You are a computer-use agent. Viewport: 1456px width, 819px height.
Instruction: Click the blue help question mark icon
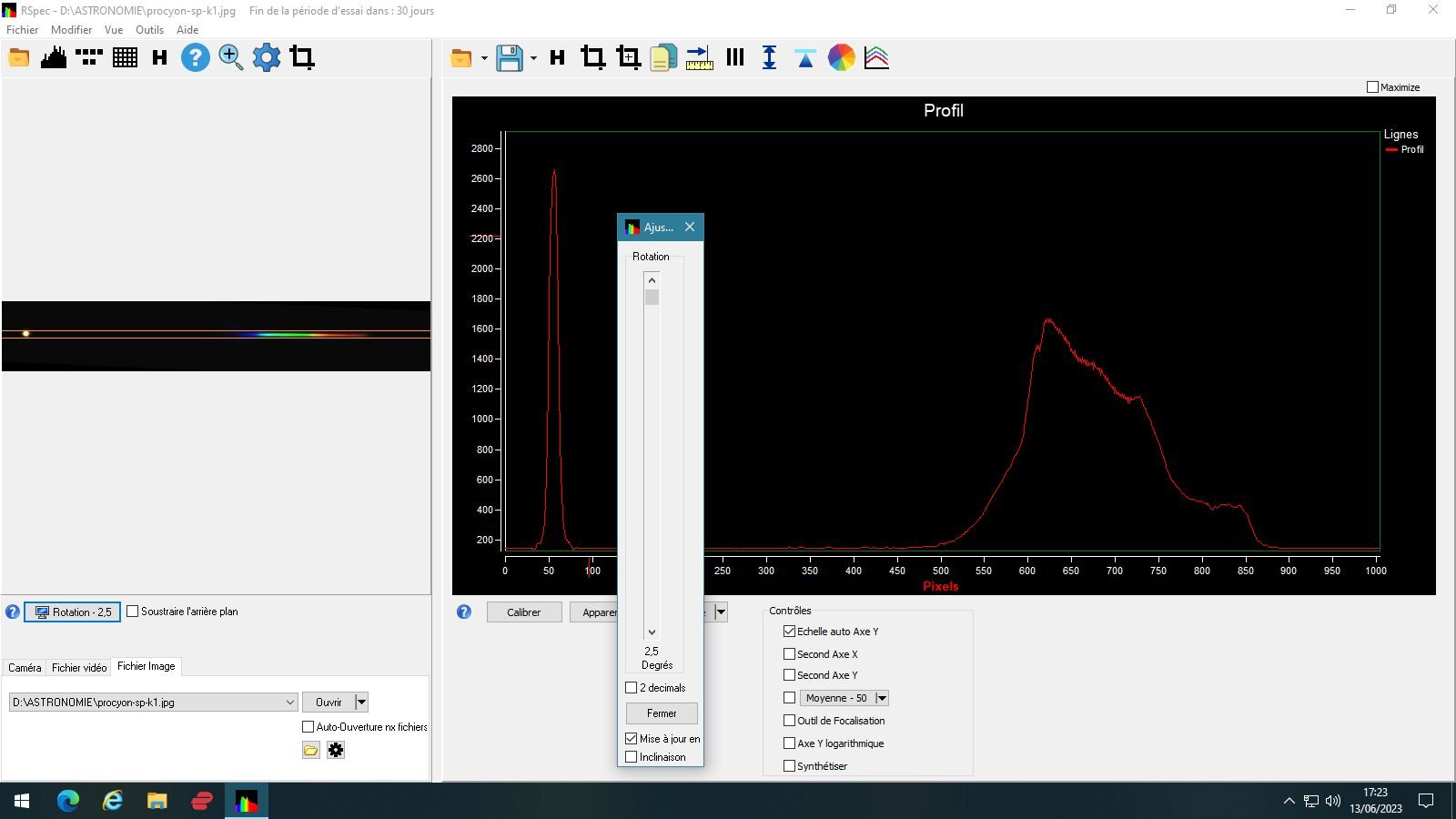(195, 58)
